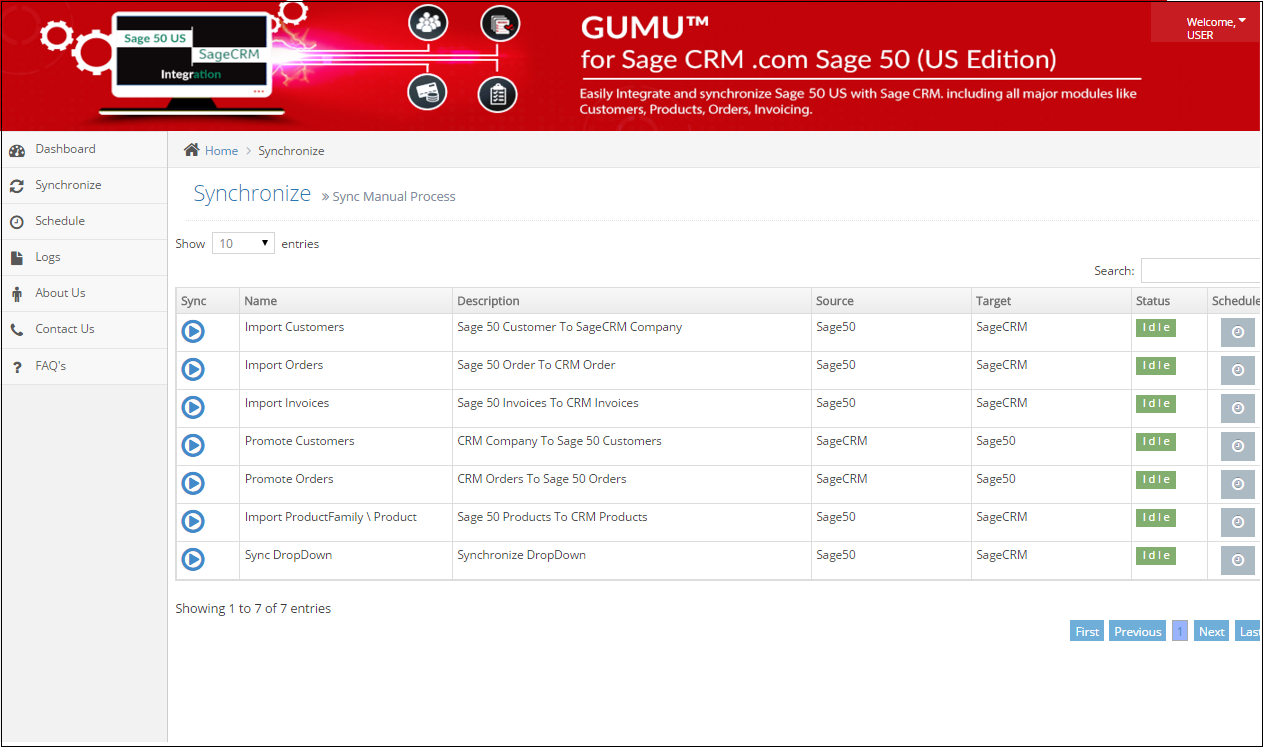Click the FAQ's question mark icon

[x=16, y=367]
